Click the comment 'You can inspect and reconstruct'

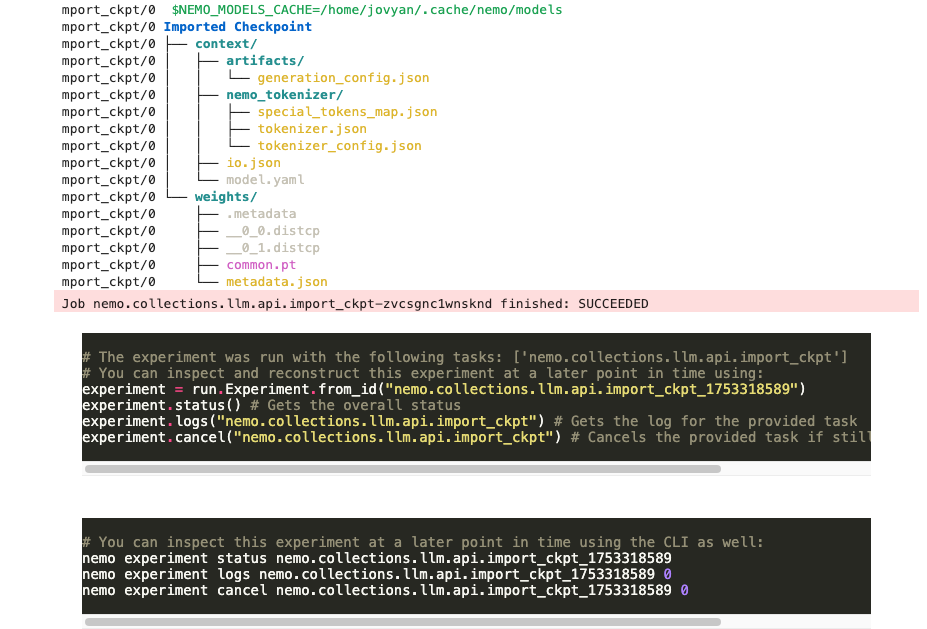tap(423, 373)
